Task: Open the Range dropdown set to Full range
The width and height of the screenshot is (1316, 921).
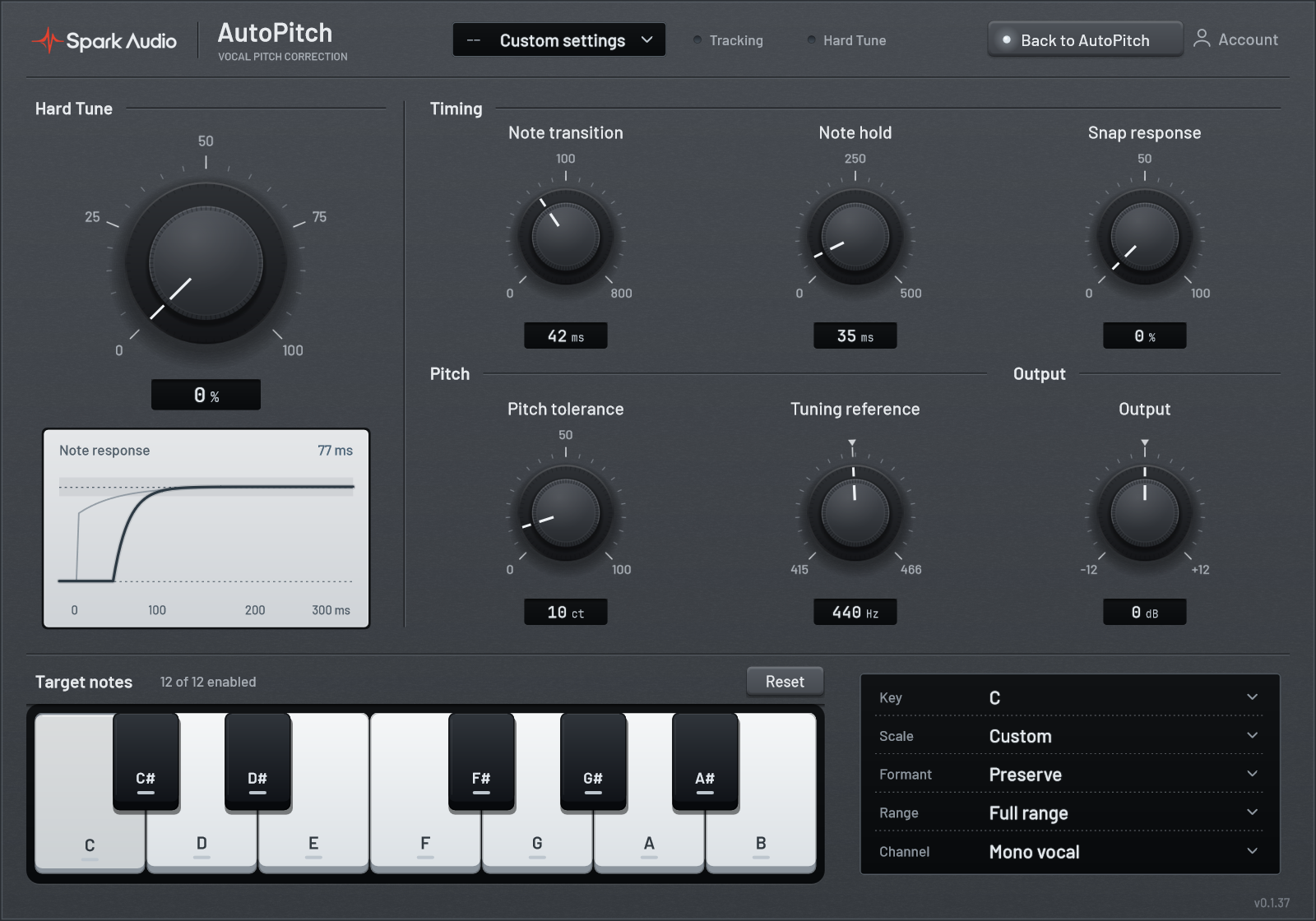Action: click(x=1069, y=813)
